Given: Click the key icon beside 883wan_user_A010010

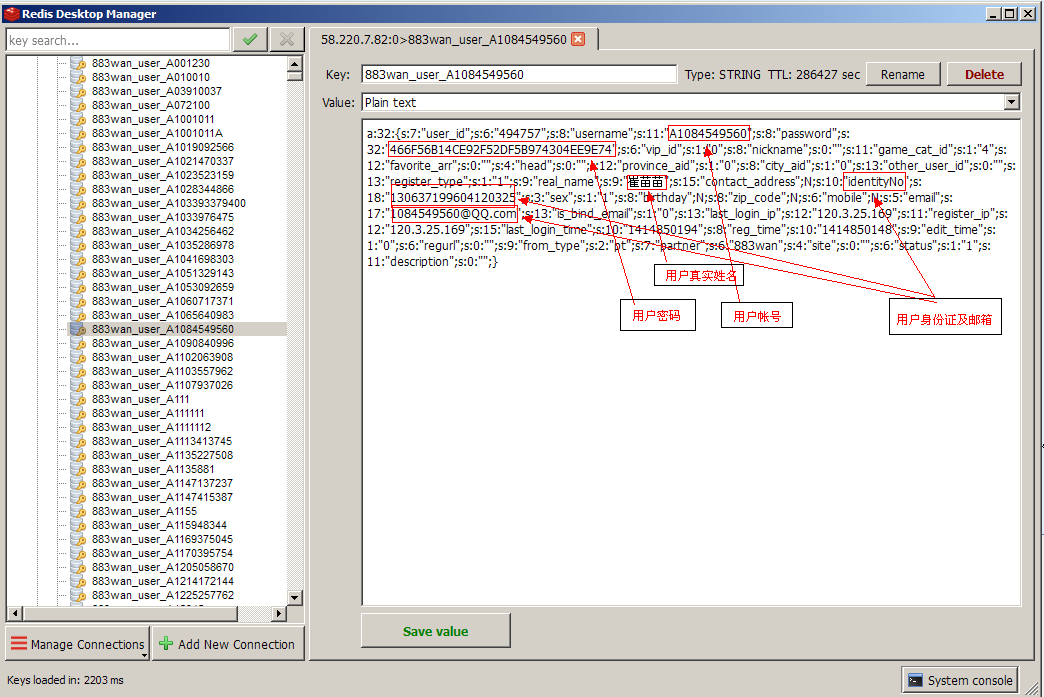Looking at the screenshot, I should [79, 77].
